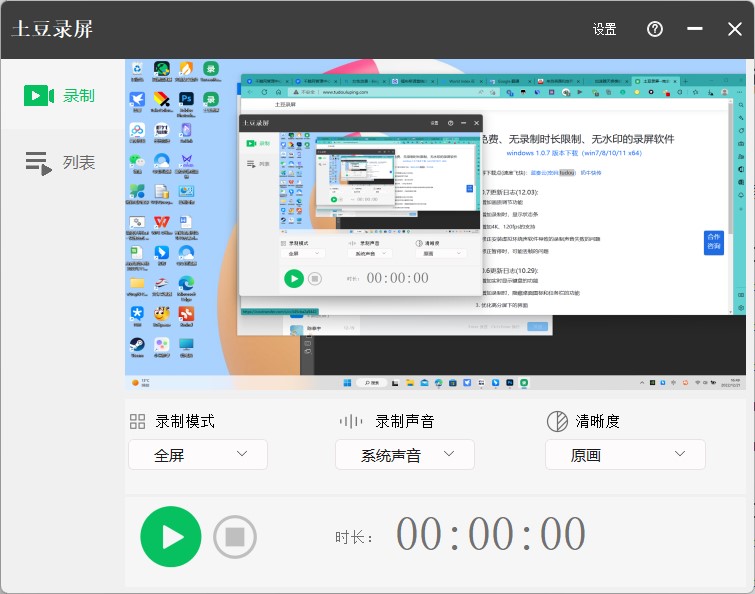Click the grid icon beside 录制模式

(137, 421)
